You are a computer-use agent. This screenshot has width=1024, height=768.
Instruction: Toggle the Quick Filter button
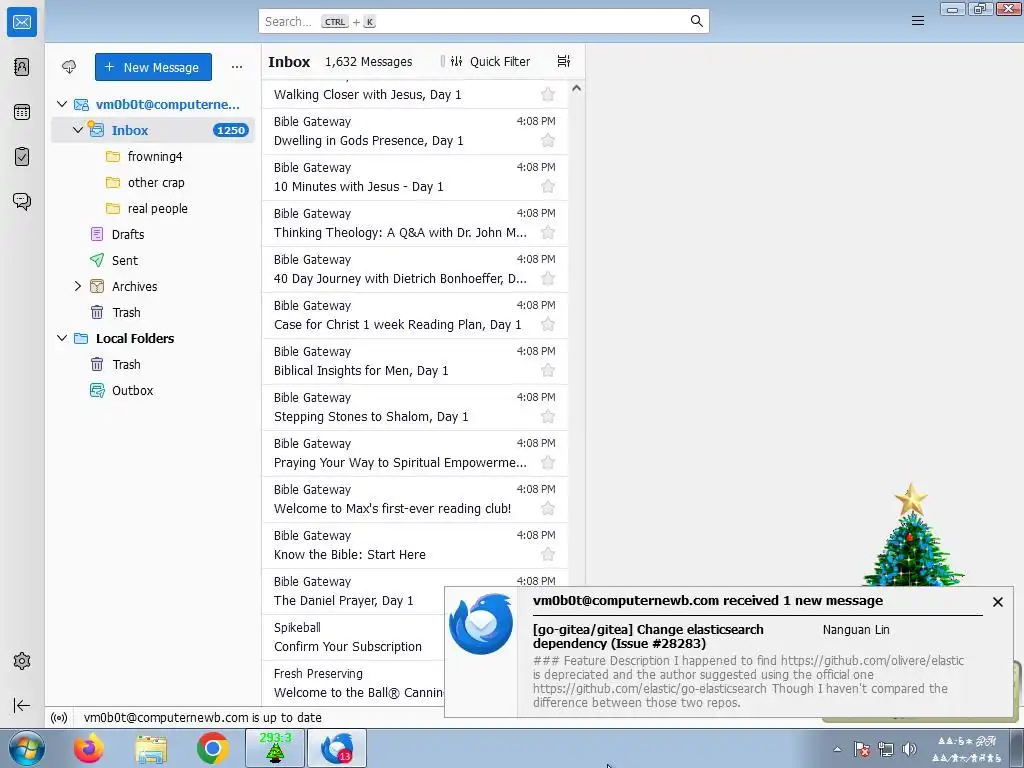click(490, 61)
